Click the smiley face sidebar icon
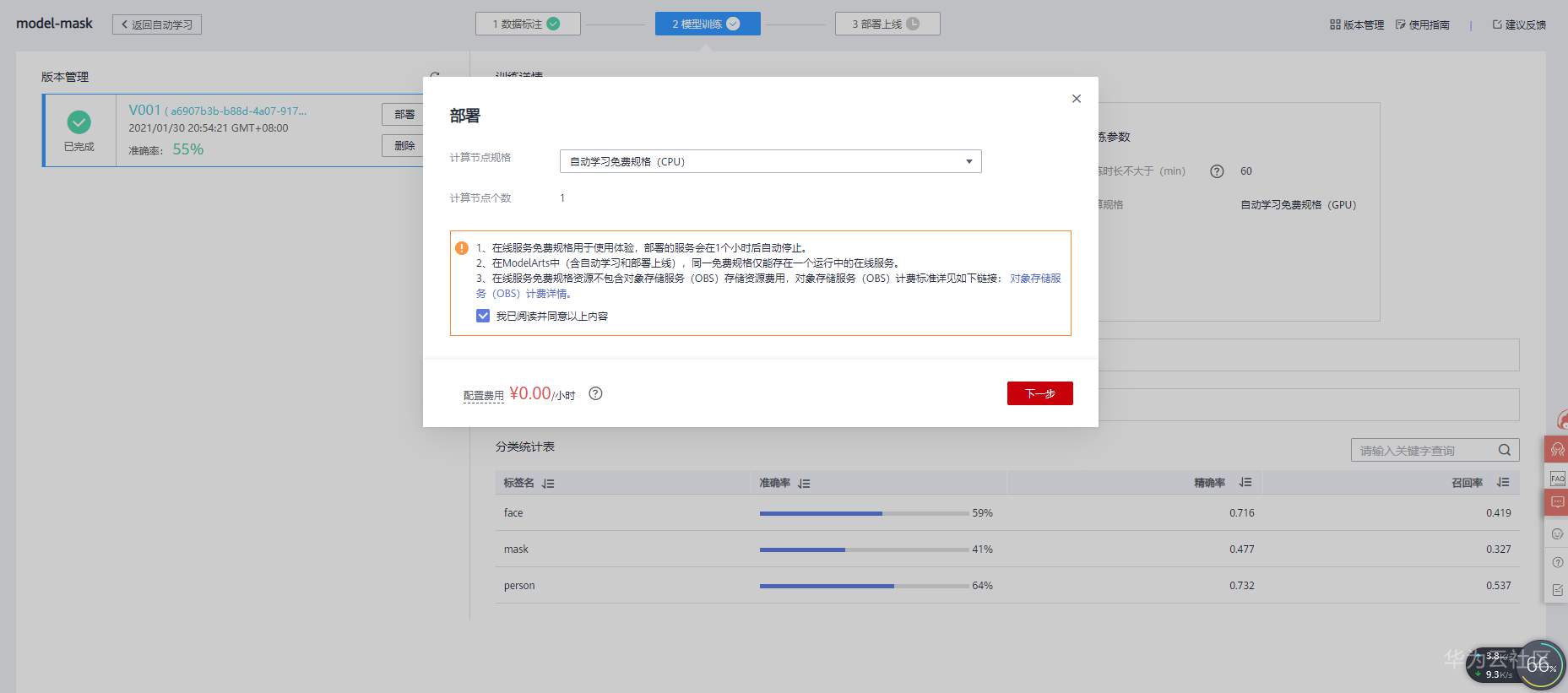This screenshot has height=693, width=1568. pyautogui.click(x=1557, y=533)
